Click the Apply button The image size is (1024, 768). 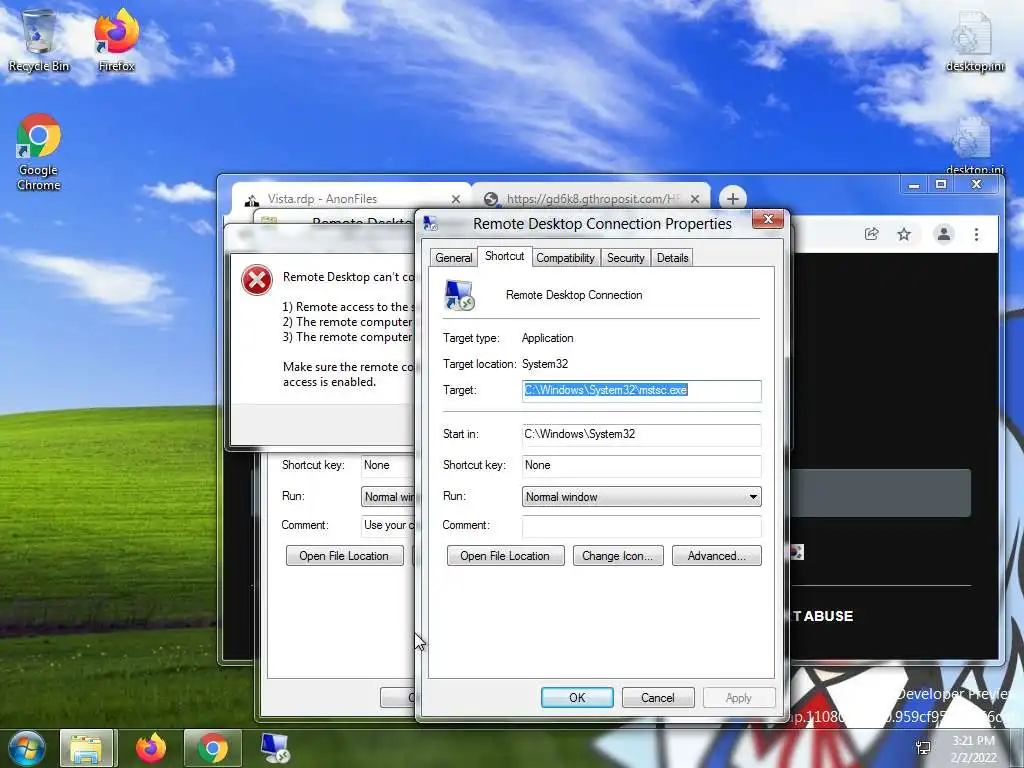point(739,697)
